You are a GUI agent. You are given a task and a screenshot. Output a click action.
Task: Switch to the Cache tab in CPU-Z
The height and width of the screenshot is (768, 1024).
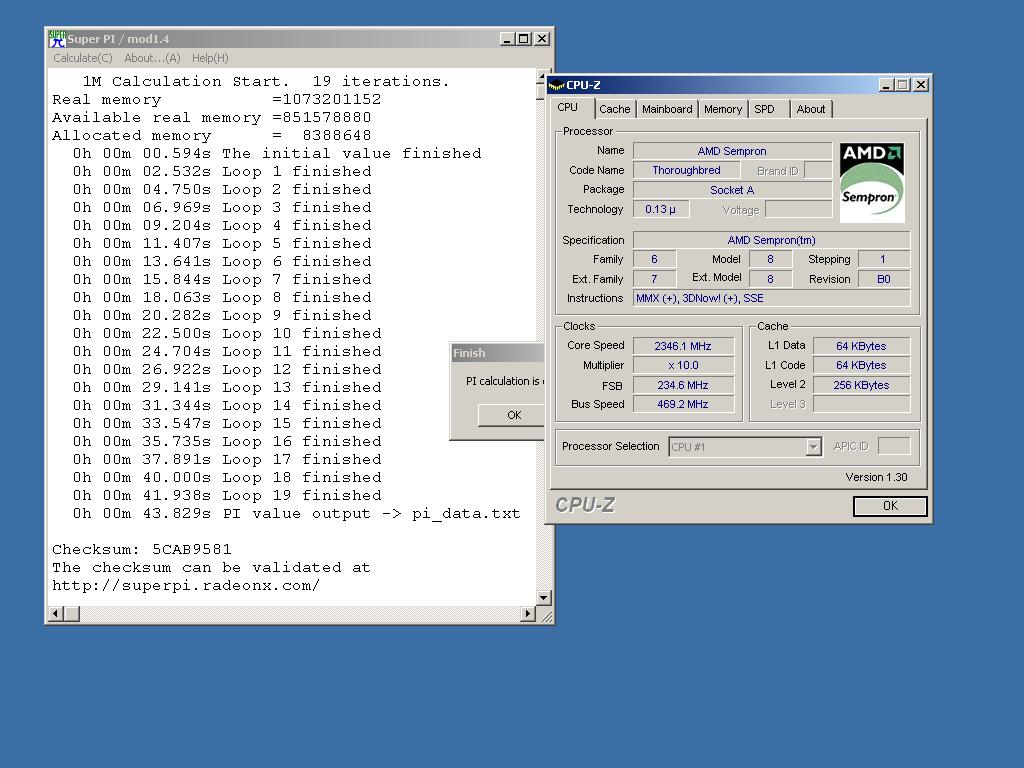615,109
